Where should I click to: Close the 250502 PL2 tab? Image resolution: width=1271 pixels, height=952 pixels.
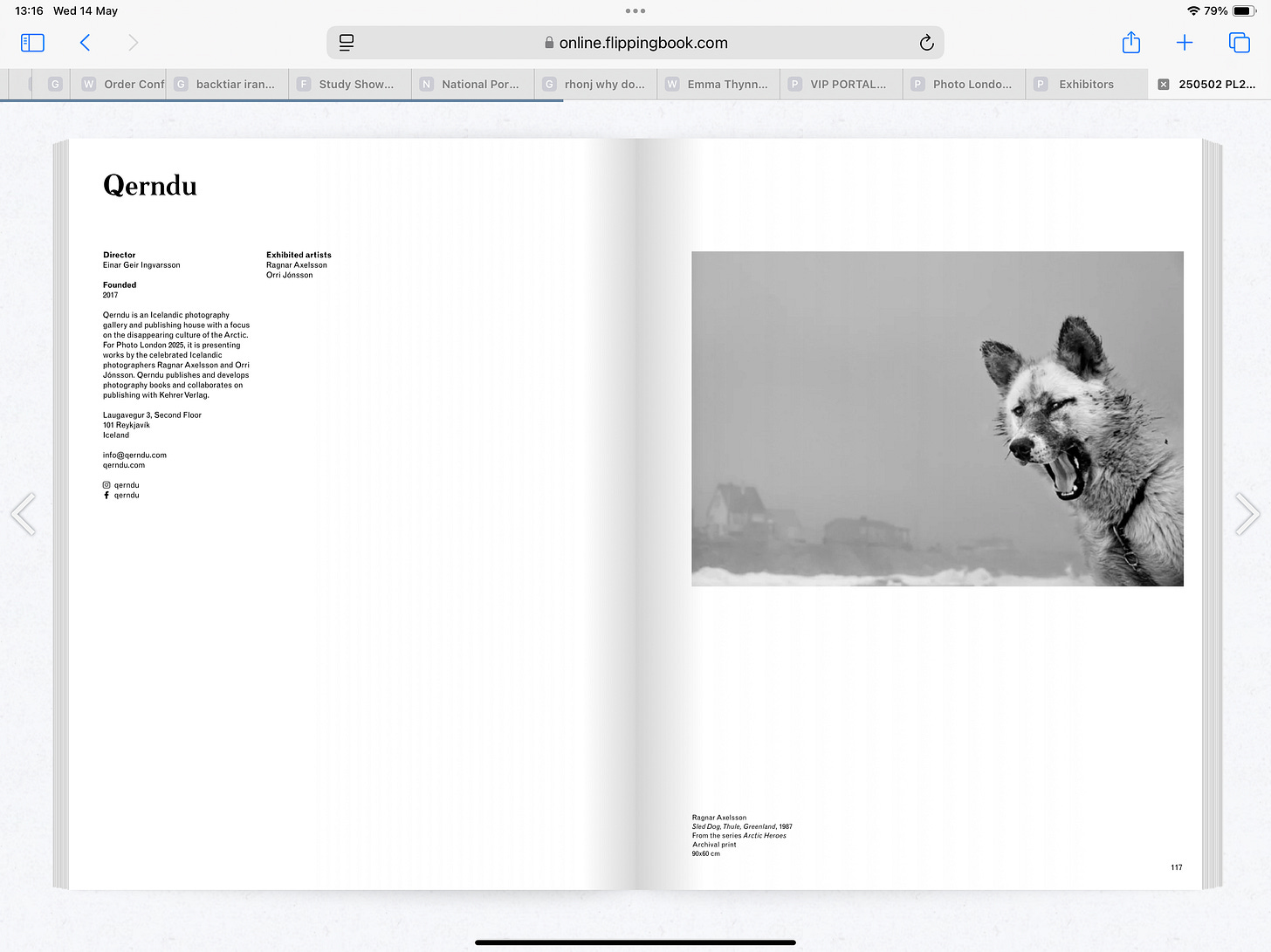pyautogui.click(x=1163, y=85)
